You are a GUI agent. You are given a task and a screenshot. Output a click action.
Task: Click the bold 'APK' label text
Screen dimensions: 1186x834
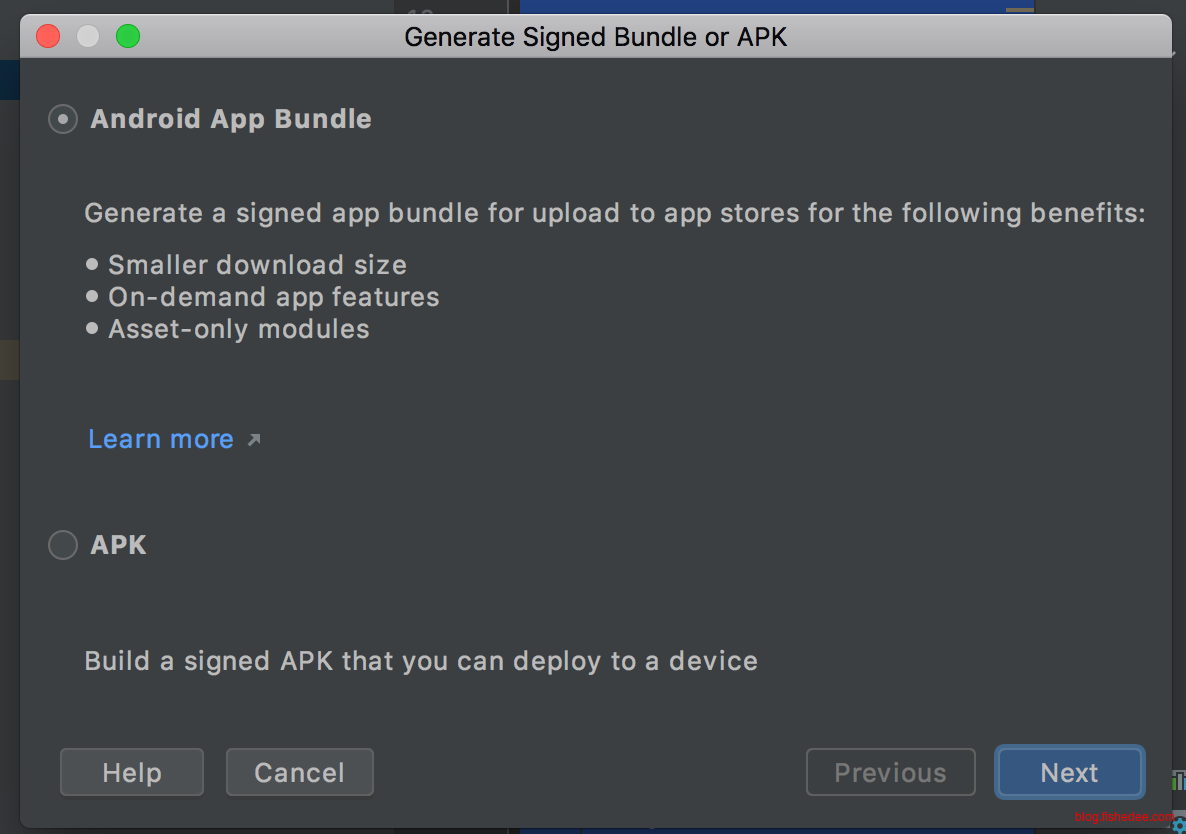point(119,545)
